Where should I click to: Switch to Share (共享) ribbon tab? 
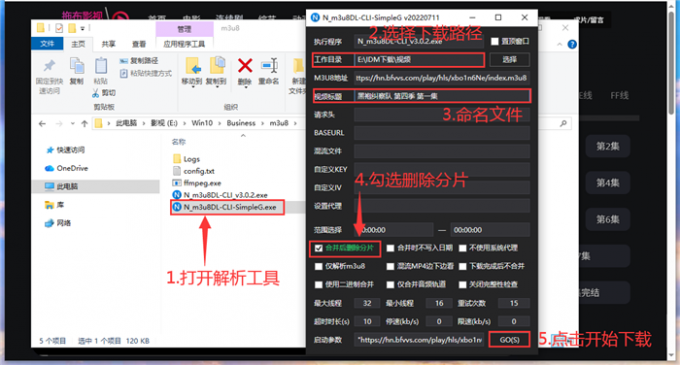click(x=108, y=44)
